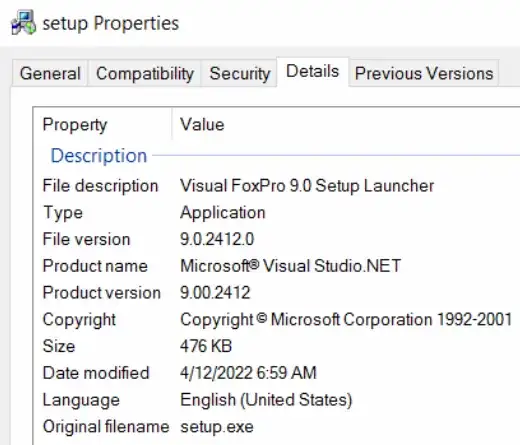Go to the Security tab

click(239, 73)
